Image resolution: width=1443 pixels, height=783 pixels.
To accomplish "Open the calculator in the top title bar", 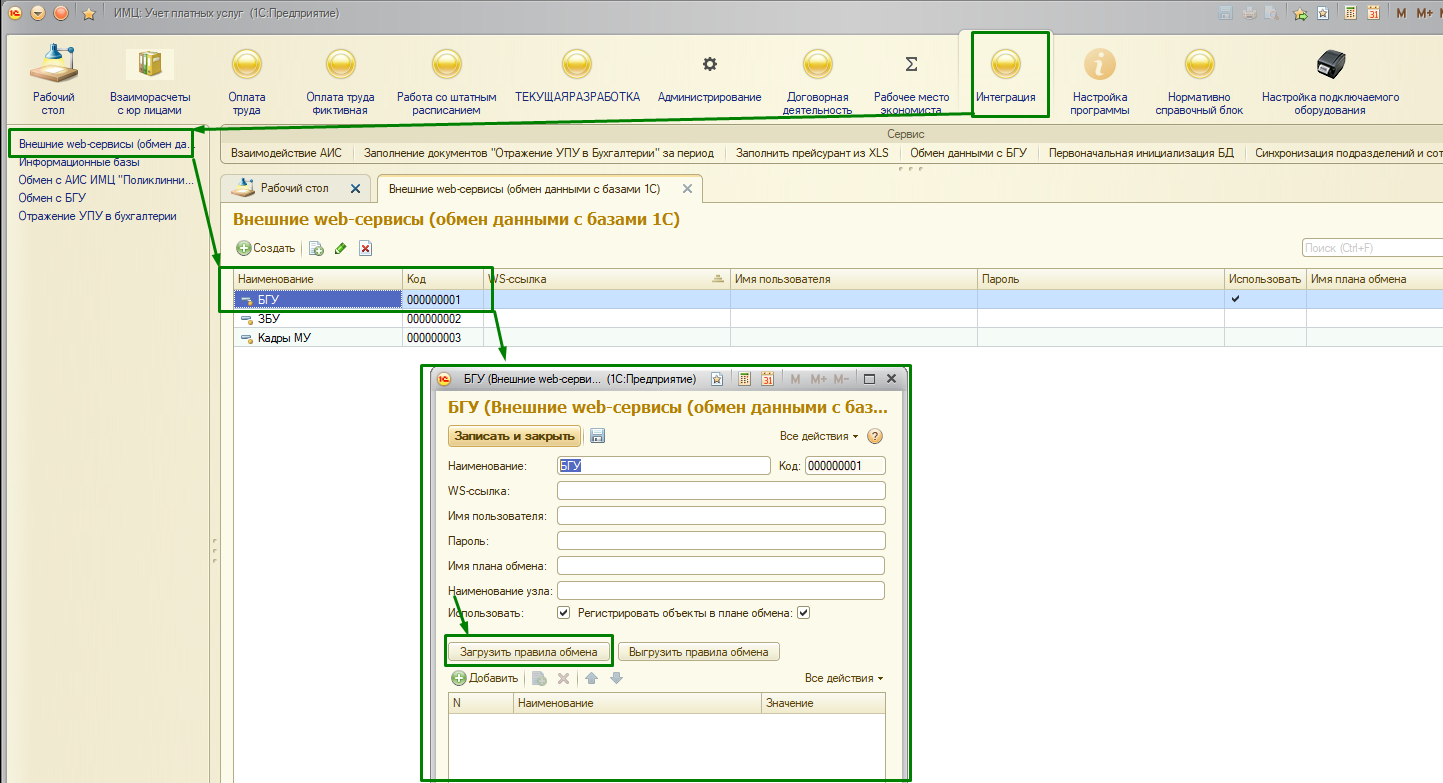I will point(1350,13).
